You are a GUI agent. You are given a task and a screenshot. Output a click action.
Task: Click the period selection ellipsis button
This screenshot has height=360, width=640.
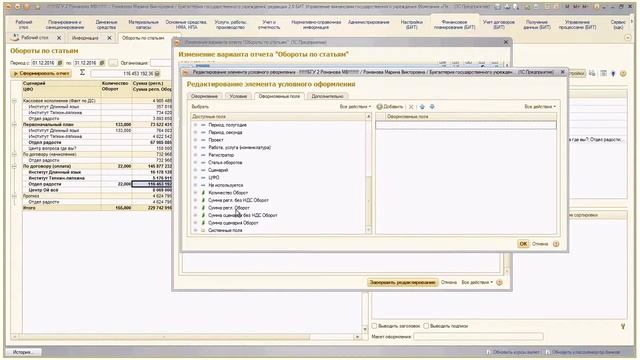113,63
